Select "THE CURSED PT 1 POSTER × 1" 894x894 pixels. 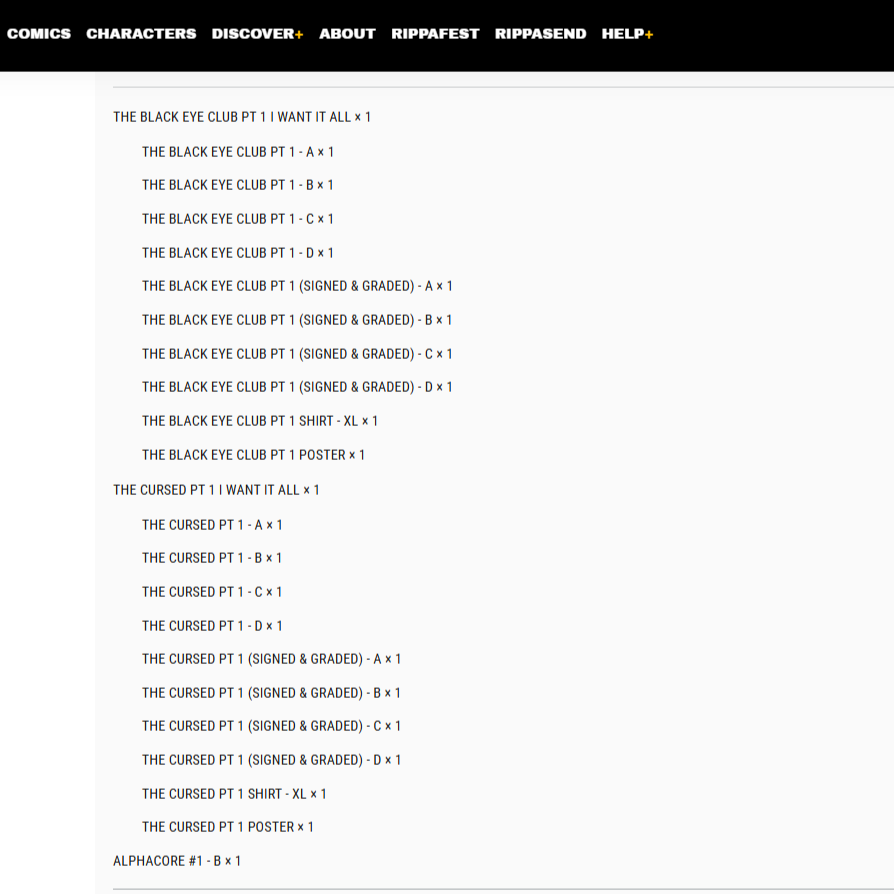tap(227, 827)
